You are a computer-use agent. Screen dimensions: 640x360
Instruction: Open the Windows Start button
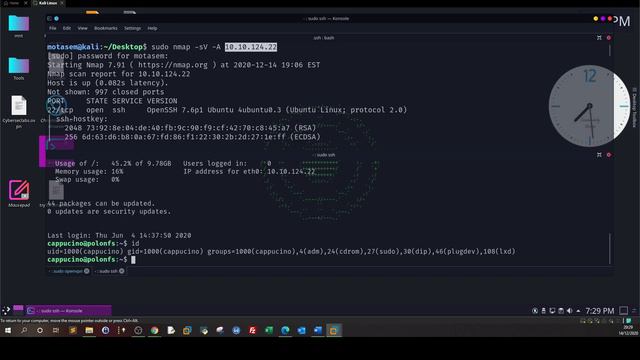click(7, 330)
